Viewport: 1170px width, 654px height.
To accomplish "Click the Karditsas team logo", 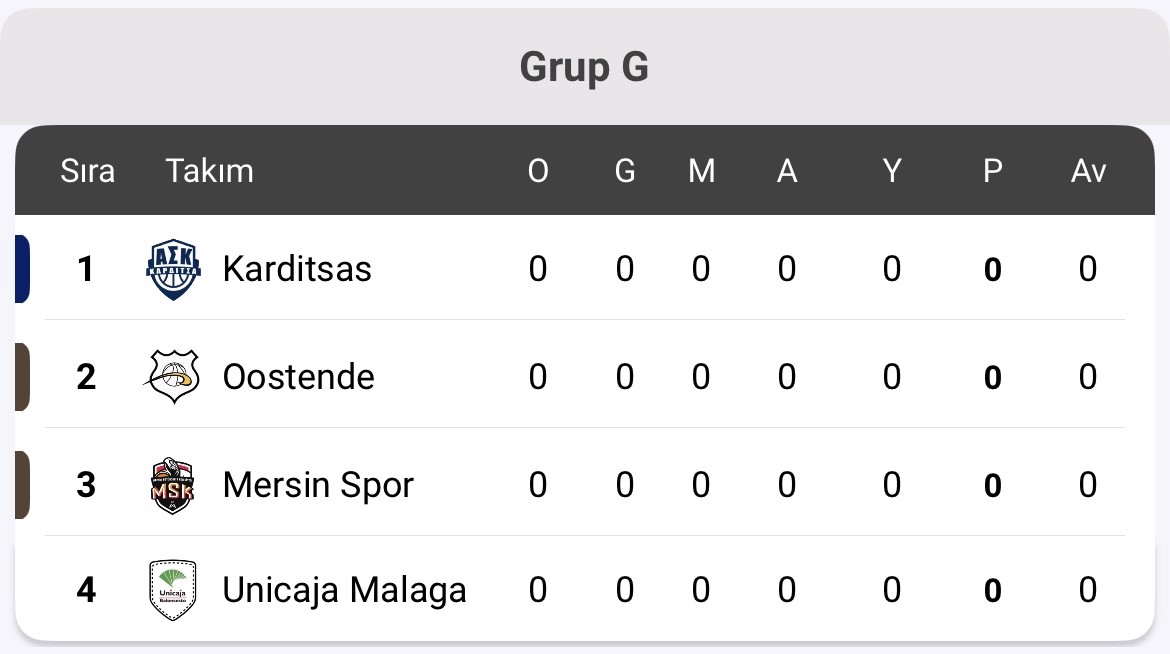I will 173,270.
